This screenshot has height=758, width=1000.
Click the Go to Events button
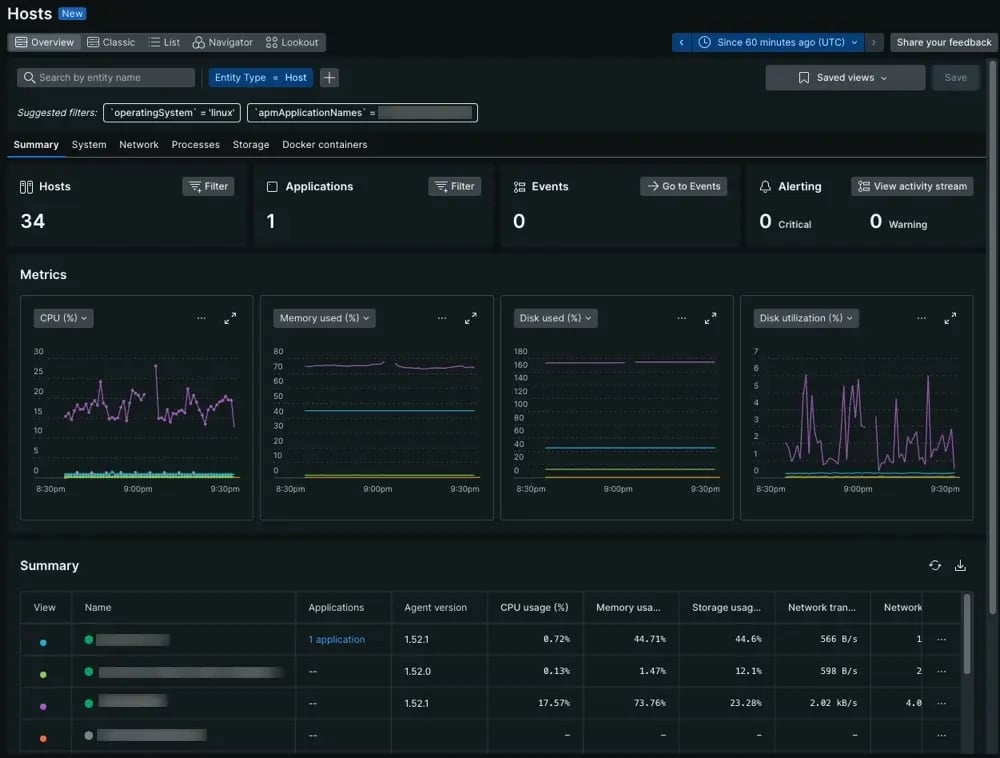(684, 186)
